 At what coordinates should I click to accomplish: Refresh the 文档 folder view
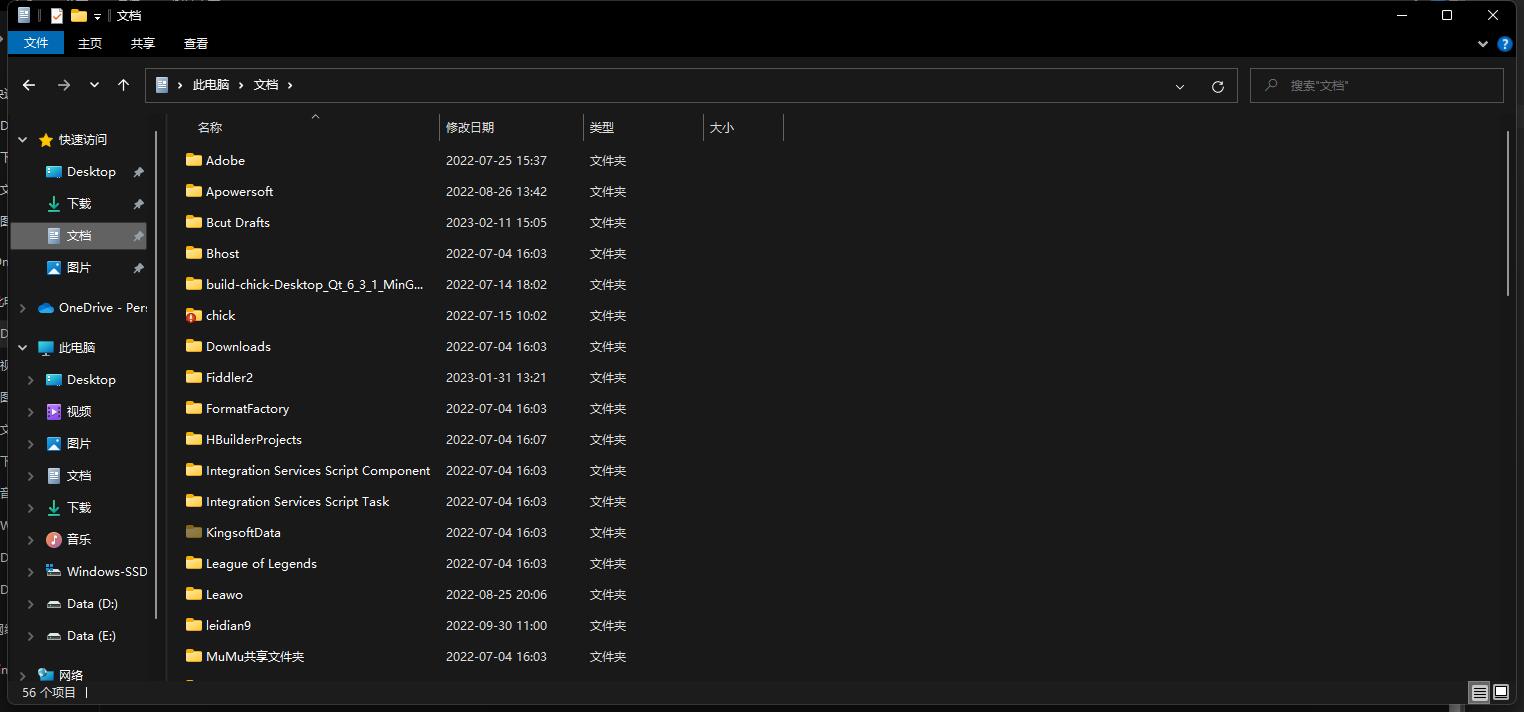click(1217, 86)
